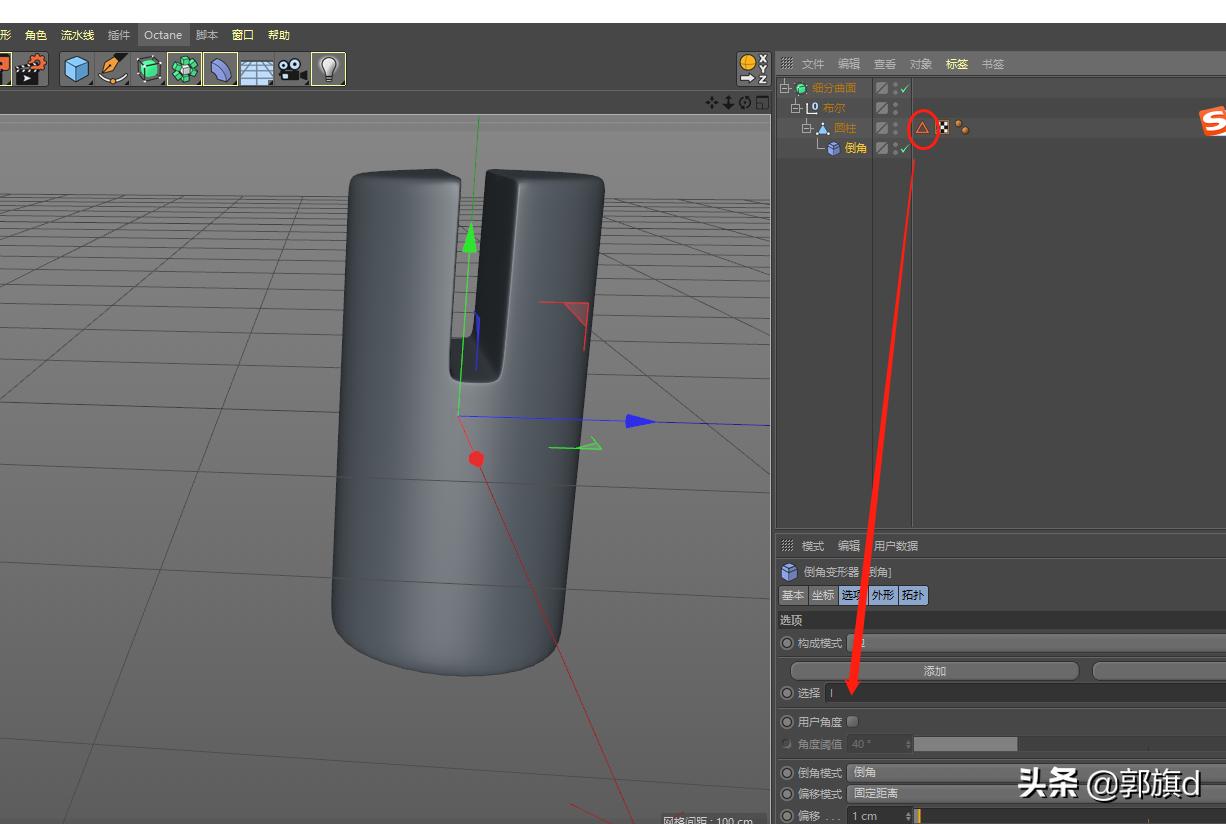
Task: Toggle enable checkmark of 倒角
Action: coord(905,148)
